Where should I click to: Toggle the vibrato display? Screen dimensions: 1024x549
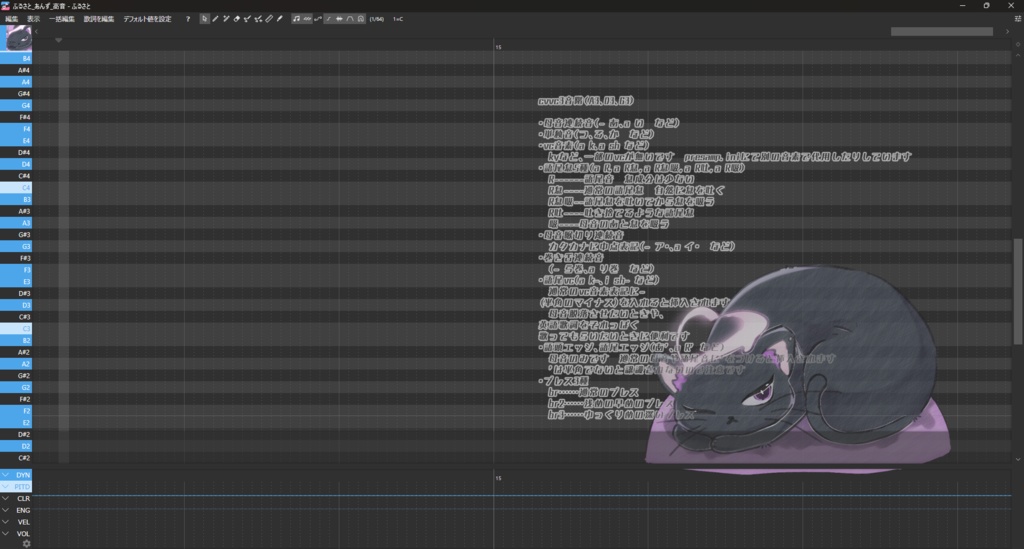(x=307, y=19)
